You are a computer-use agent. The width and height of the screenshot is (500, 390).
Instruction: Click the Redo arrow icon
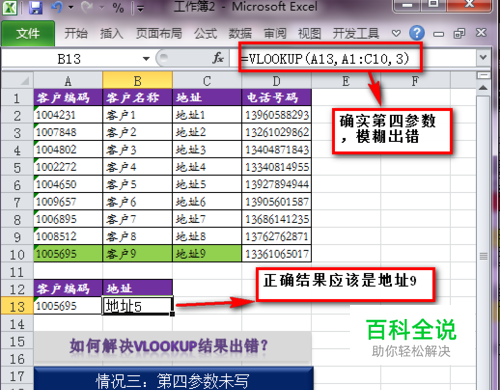[x=87, y=7]
